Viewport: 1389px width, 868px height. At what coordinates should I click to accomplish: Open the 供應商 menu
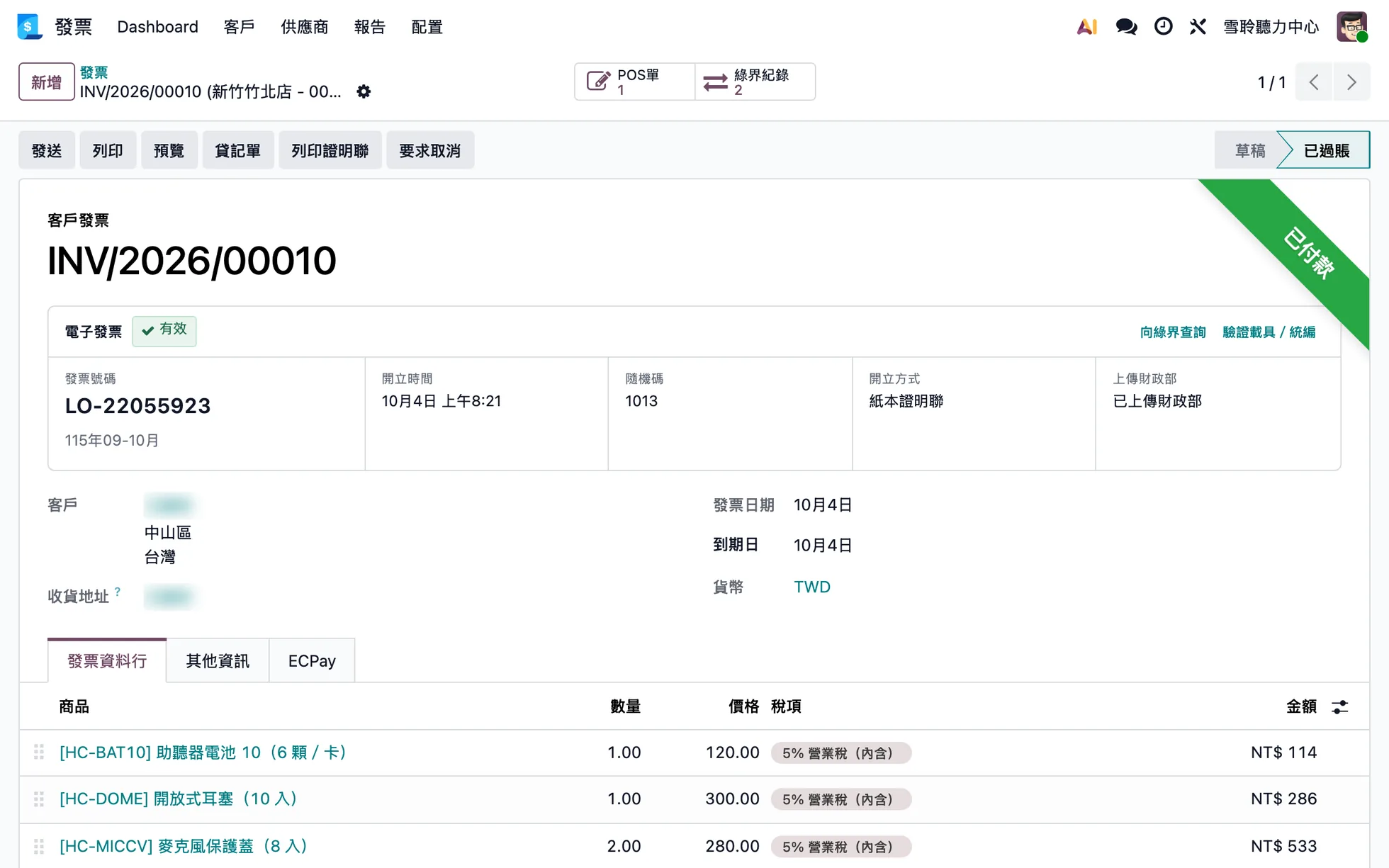pos(305,27)
